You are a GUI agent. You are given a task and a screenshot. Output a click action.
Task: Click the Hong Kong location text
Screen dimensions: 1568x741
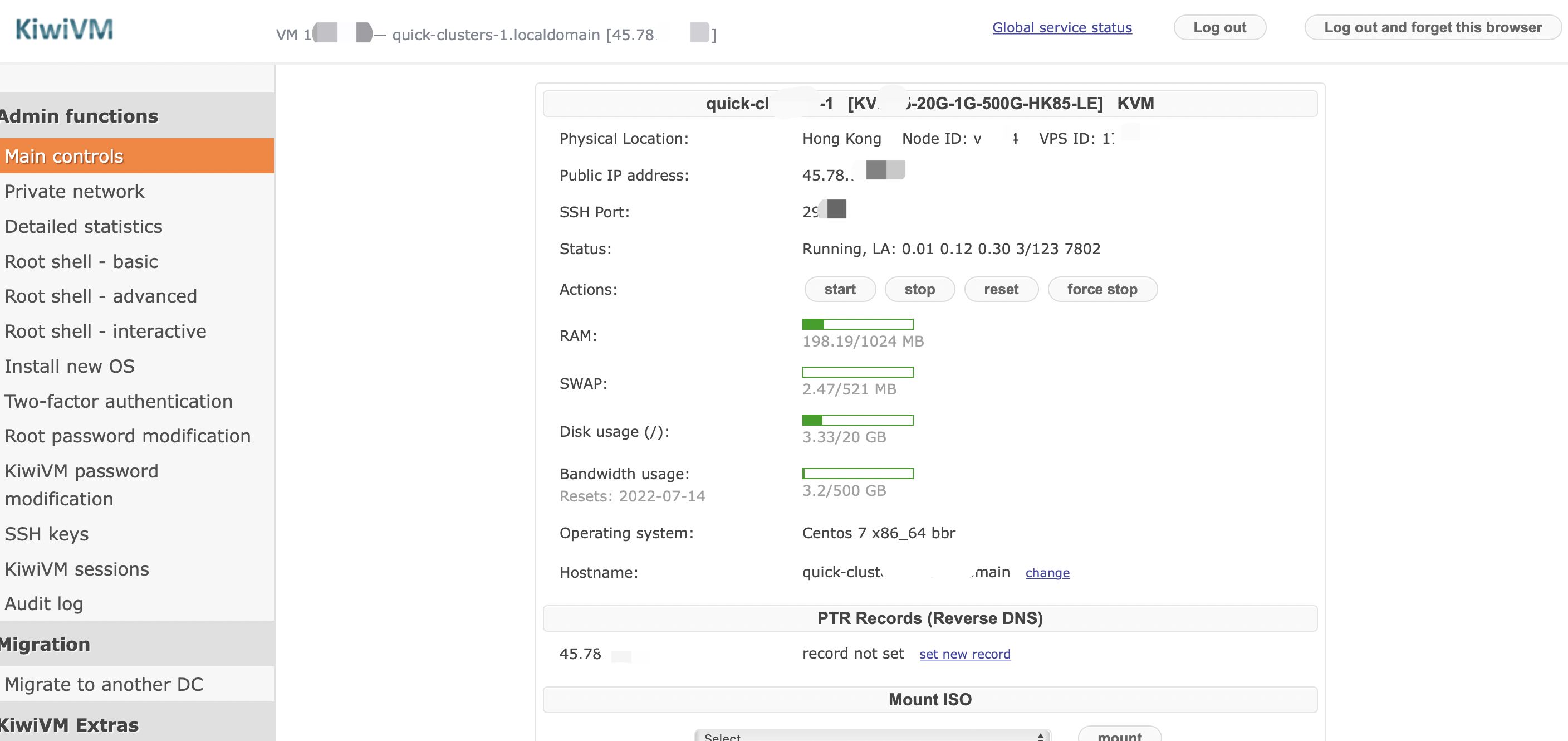842,139
